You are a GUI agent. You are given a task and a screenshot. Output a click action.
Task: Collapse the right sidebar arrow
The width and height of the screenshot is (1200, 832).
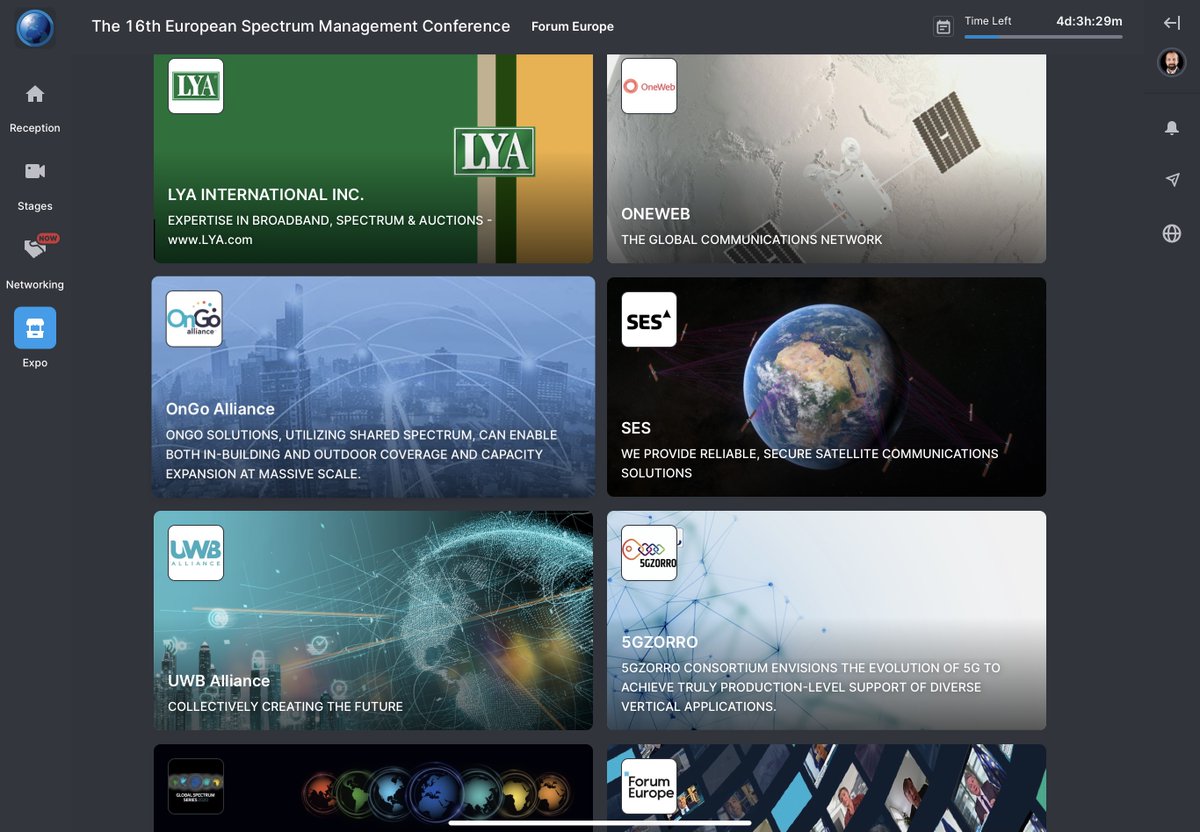(x=1172, y=23)
